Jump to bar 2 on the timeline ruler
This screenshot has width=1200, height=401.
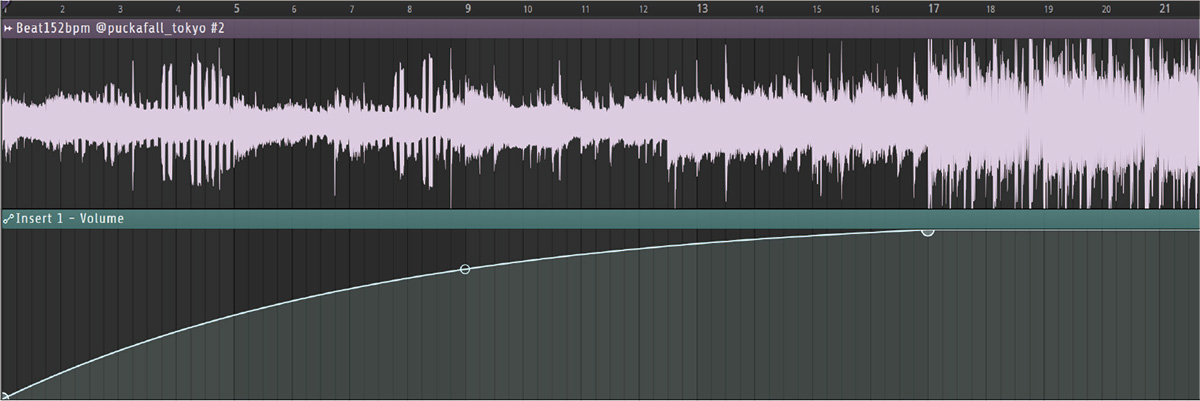pyautogui.click(x=62, y=9)
